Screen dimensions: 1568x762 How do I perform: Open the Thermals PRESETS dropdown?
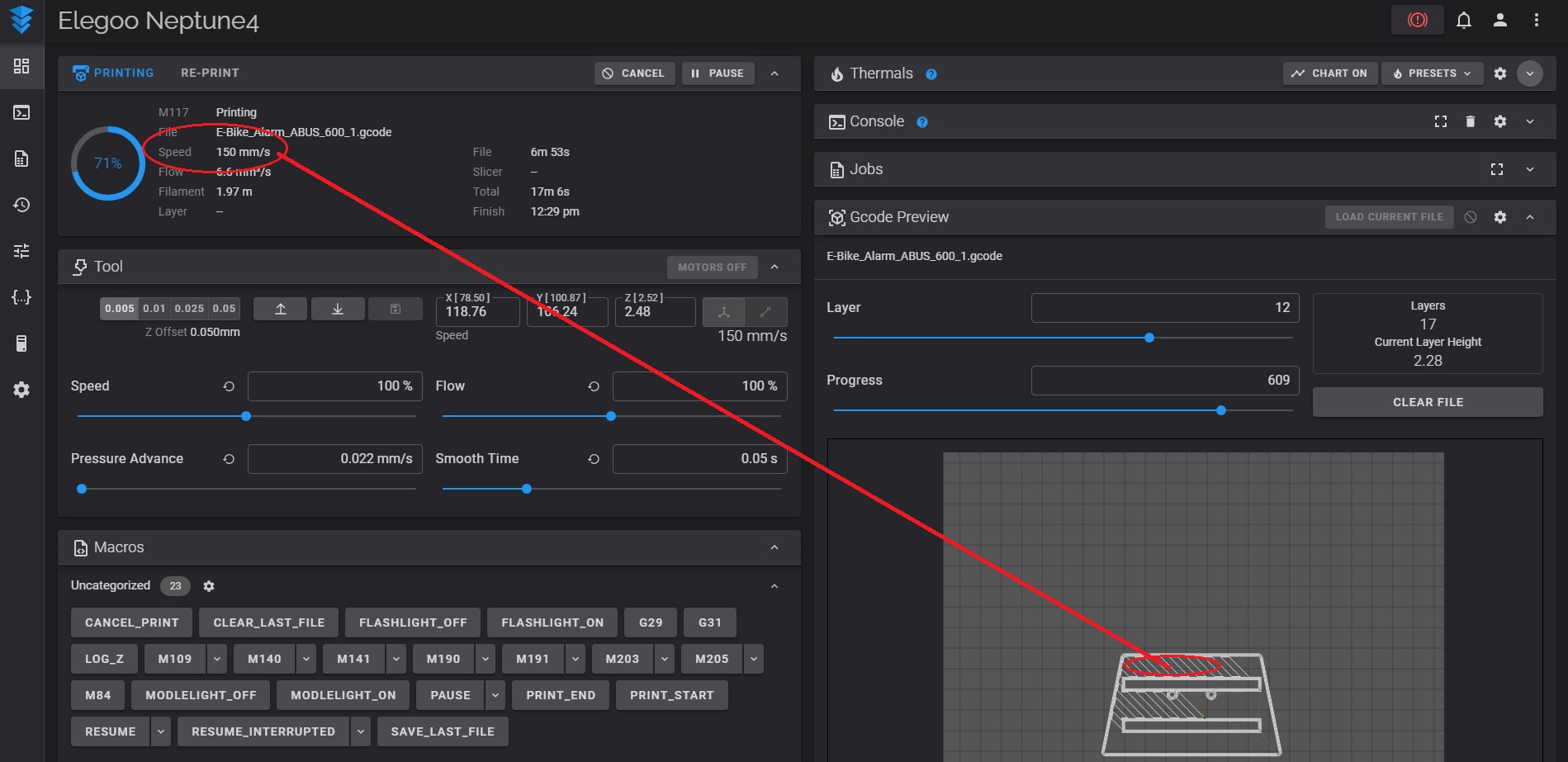click(1432, 73)
